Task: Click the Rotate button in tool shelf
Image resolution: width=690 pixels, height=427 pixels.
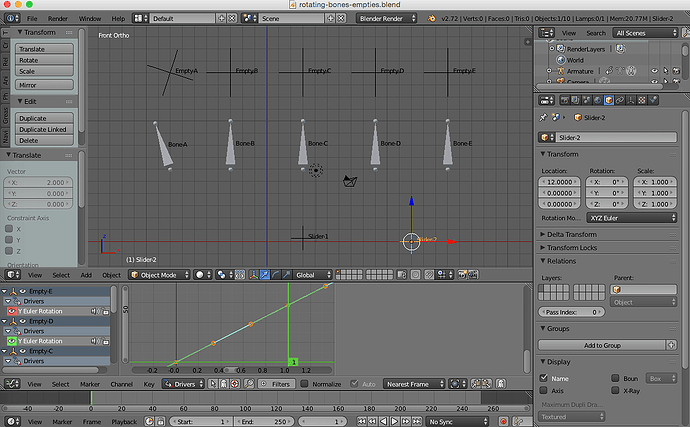Action: click(x=44, y=60)
